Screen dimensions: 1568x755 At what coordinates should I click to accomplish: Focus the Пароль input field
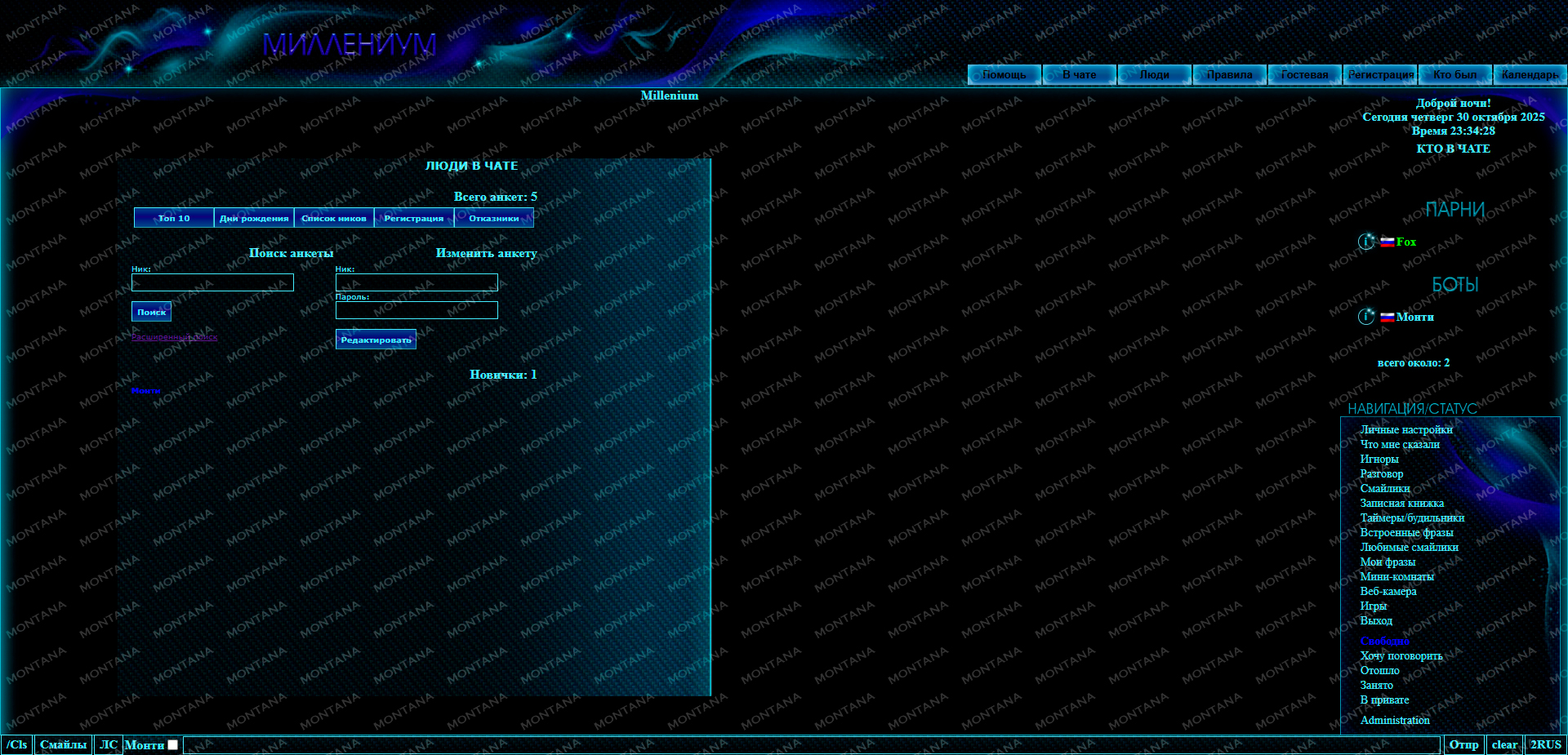click(416, 310)
